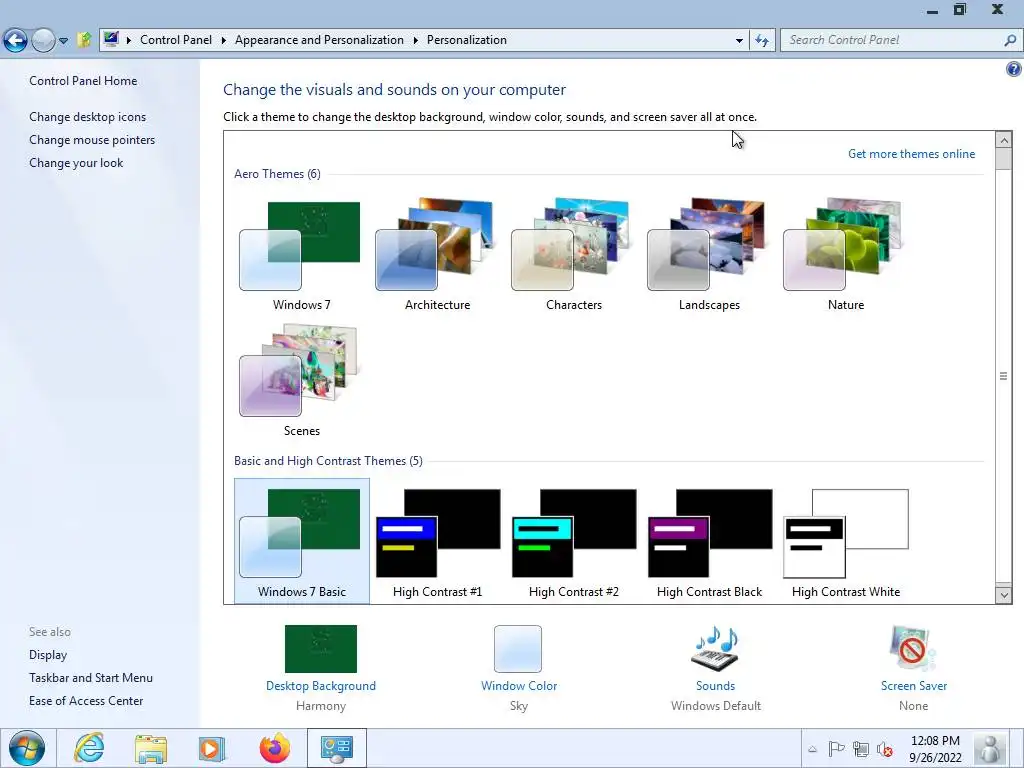Launch Internet Explorer from the taskbar
Screen dimensions: 1024x768
click(x=89, y=748)
